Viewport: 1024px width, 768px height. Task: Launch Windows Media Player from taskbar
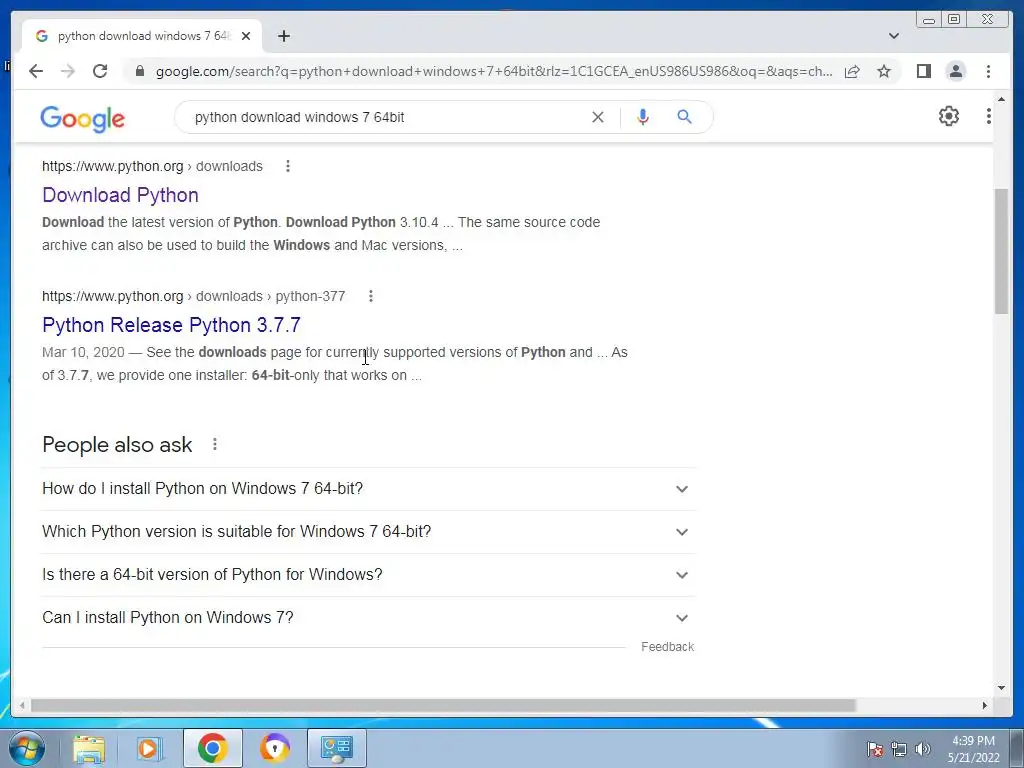coord(150,748)
